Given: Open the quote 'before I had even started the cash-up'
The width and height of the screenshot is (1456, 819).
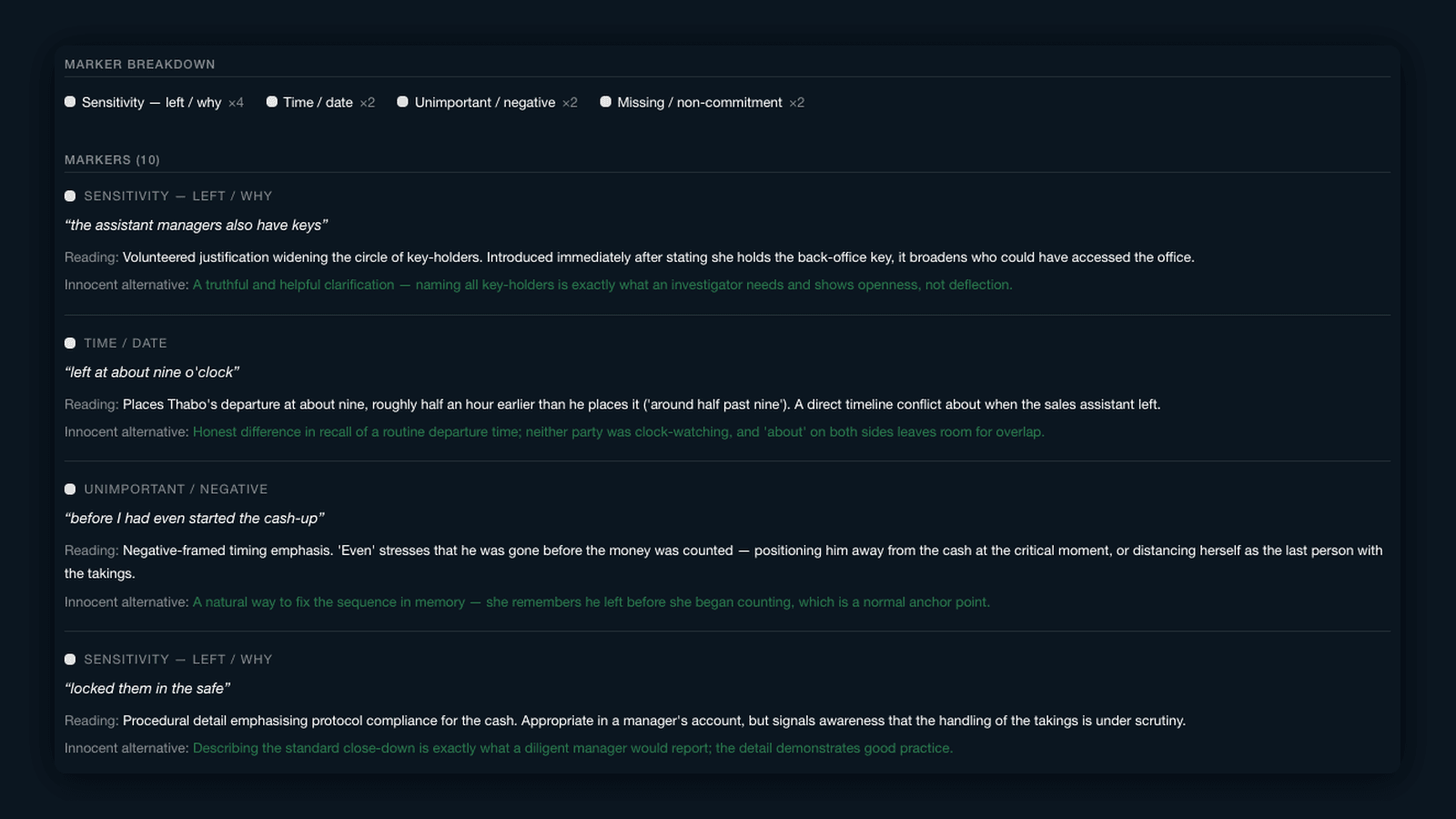Looking at the screenshot, I should tap(195, 518).
